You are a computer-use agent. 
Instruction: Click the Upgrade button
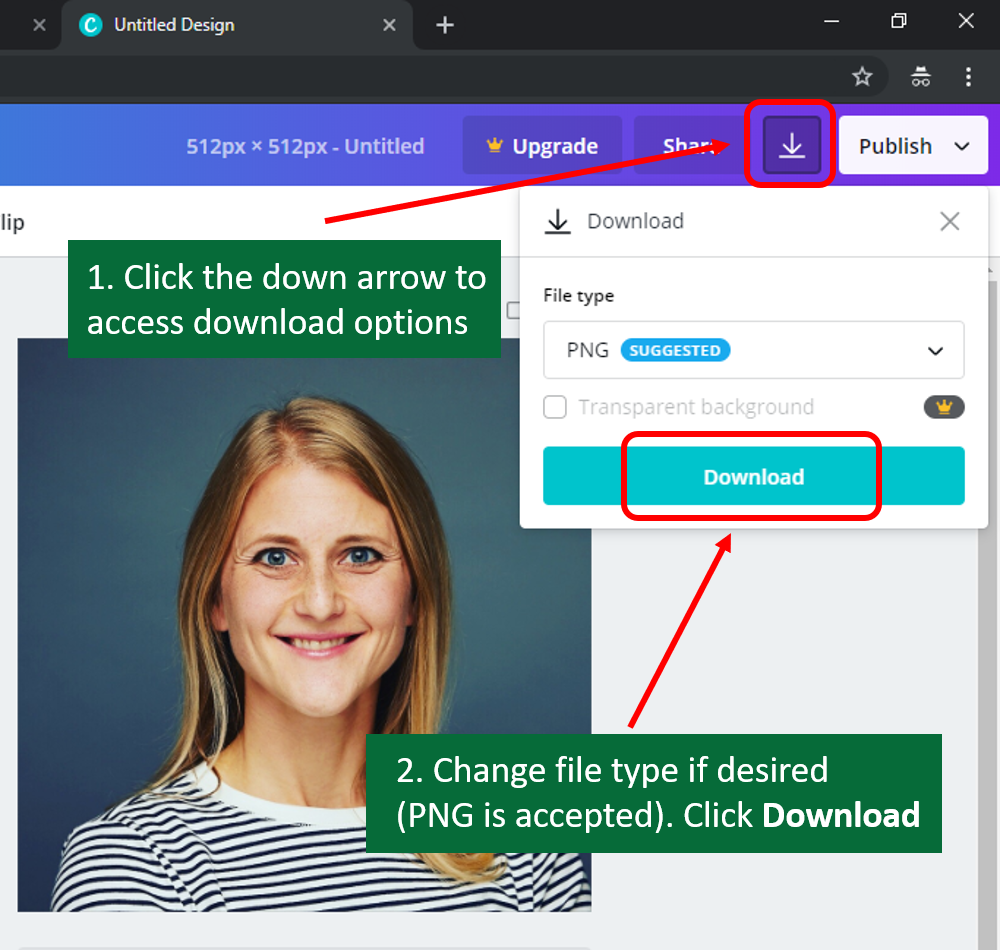pos(541,146)
